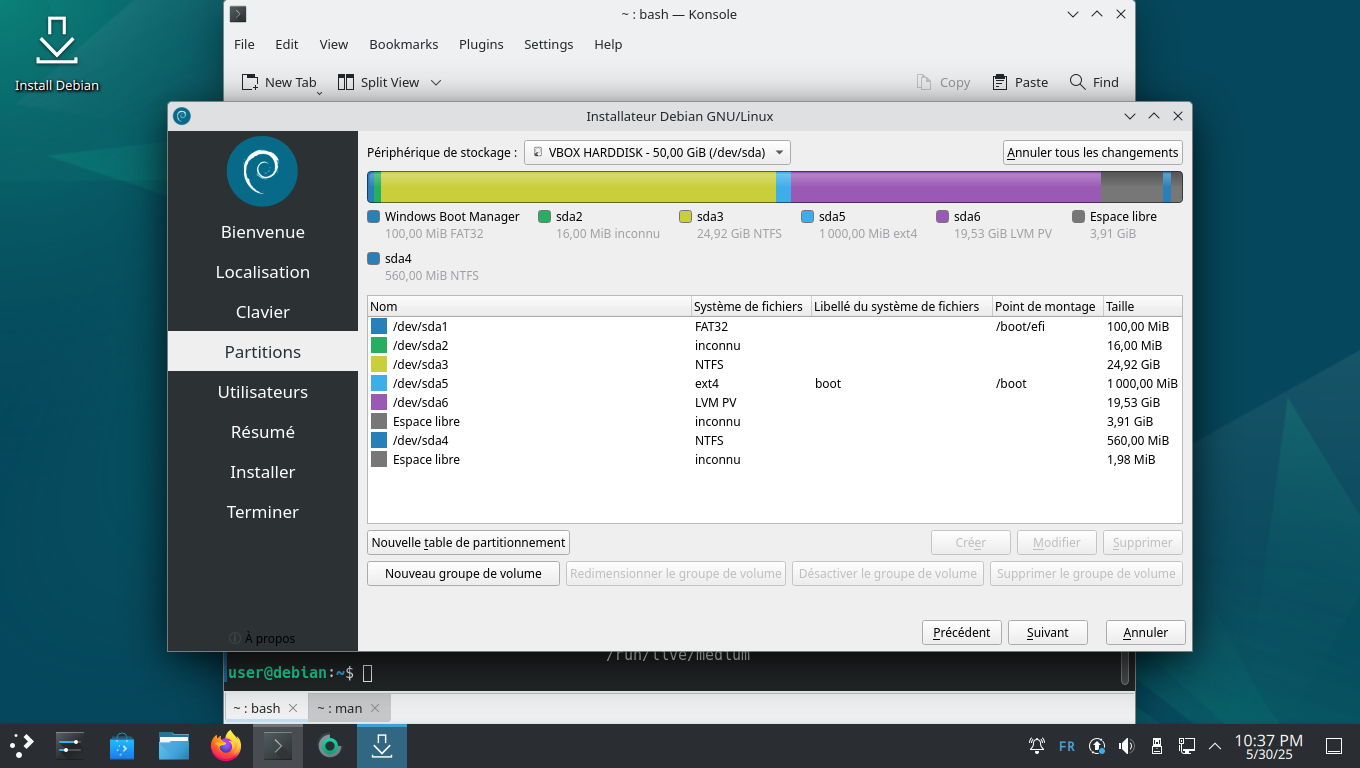This screenshot has height=768, width=1360.
Task: Launch Firefox from the taskbar
Action: click(226, 745)
